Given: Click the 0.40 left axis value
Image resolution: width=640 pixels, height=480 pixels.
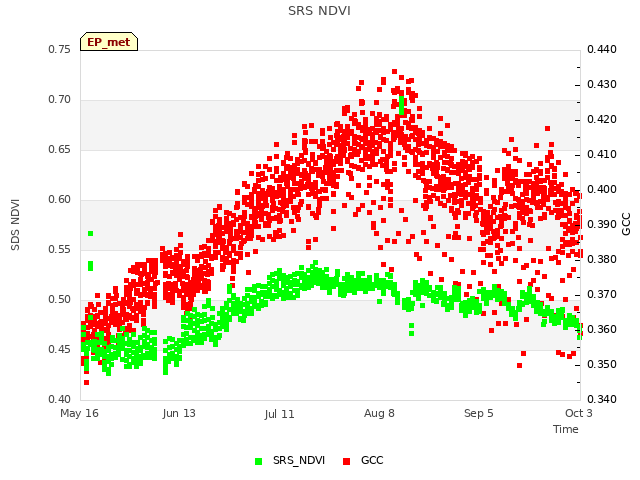Looking at the screenshot, I should tap(60, 399).
